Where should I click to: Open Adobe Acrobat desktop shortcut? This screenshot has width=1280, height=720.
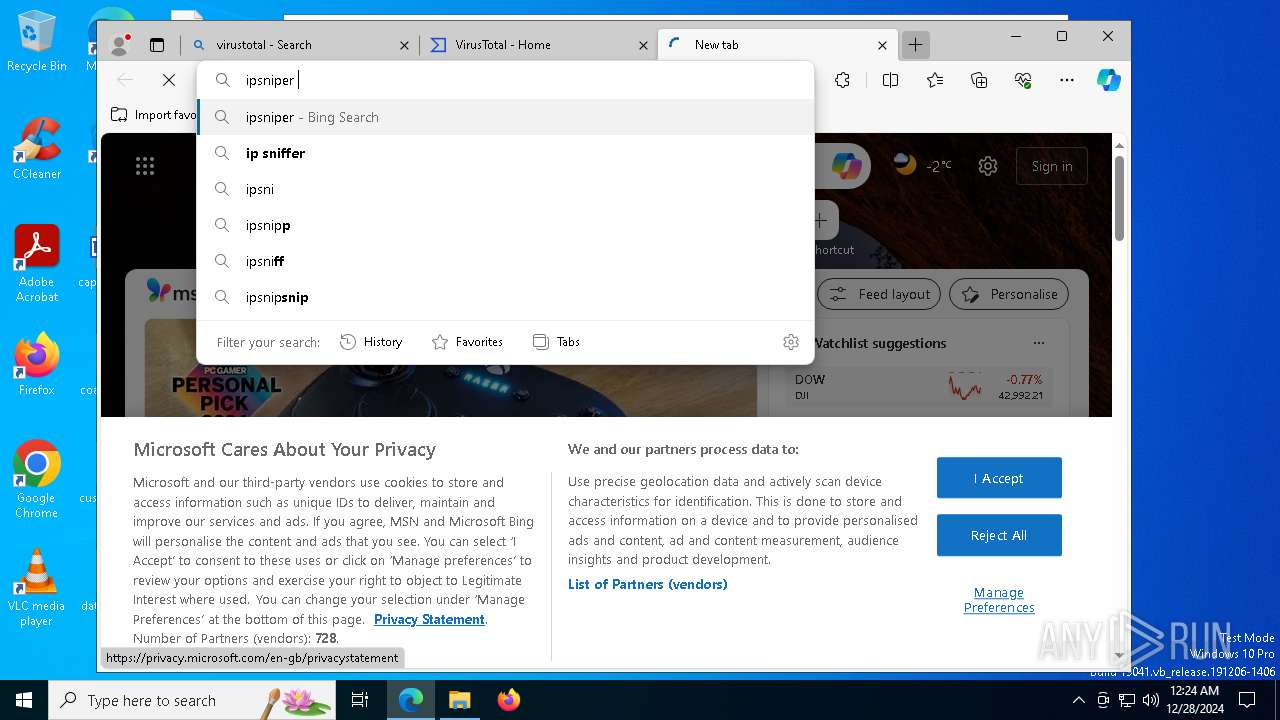point(36,264)
